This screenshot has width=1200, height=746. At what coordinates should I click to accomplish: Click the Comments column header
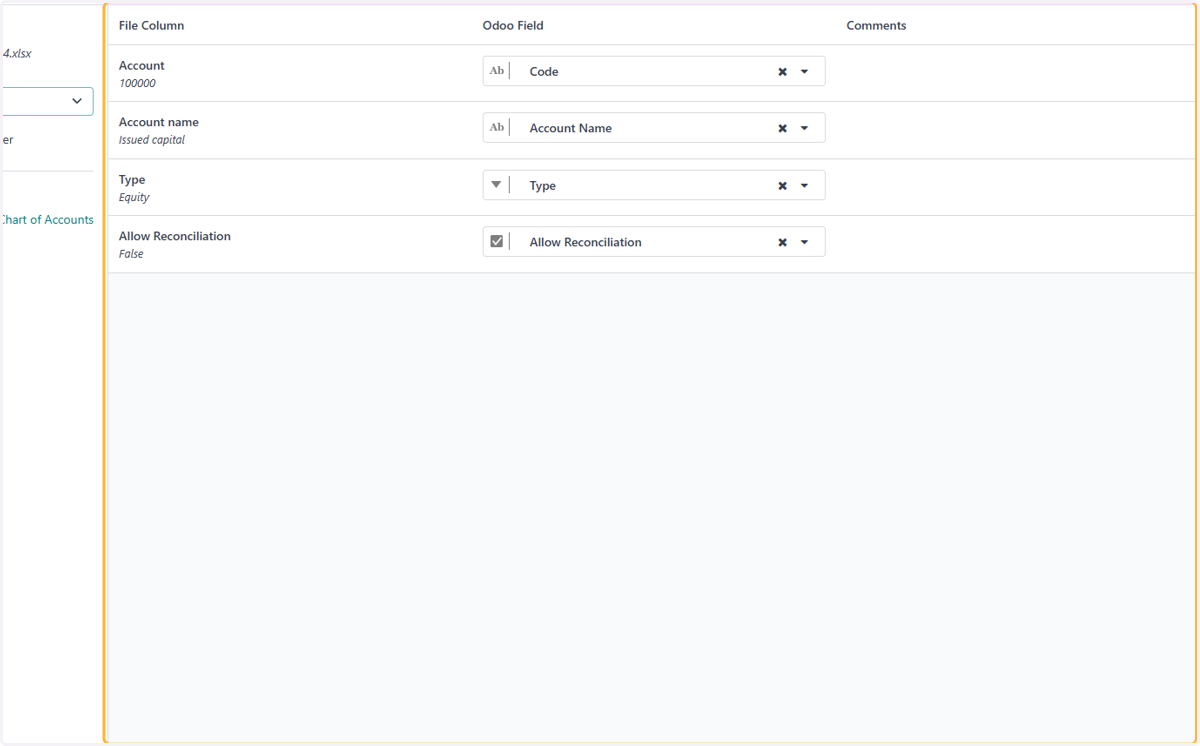(876, 26)
